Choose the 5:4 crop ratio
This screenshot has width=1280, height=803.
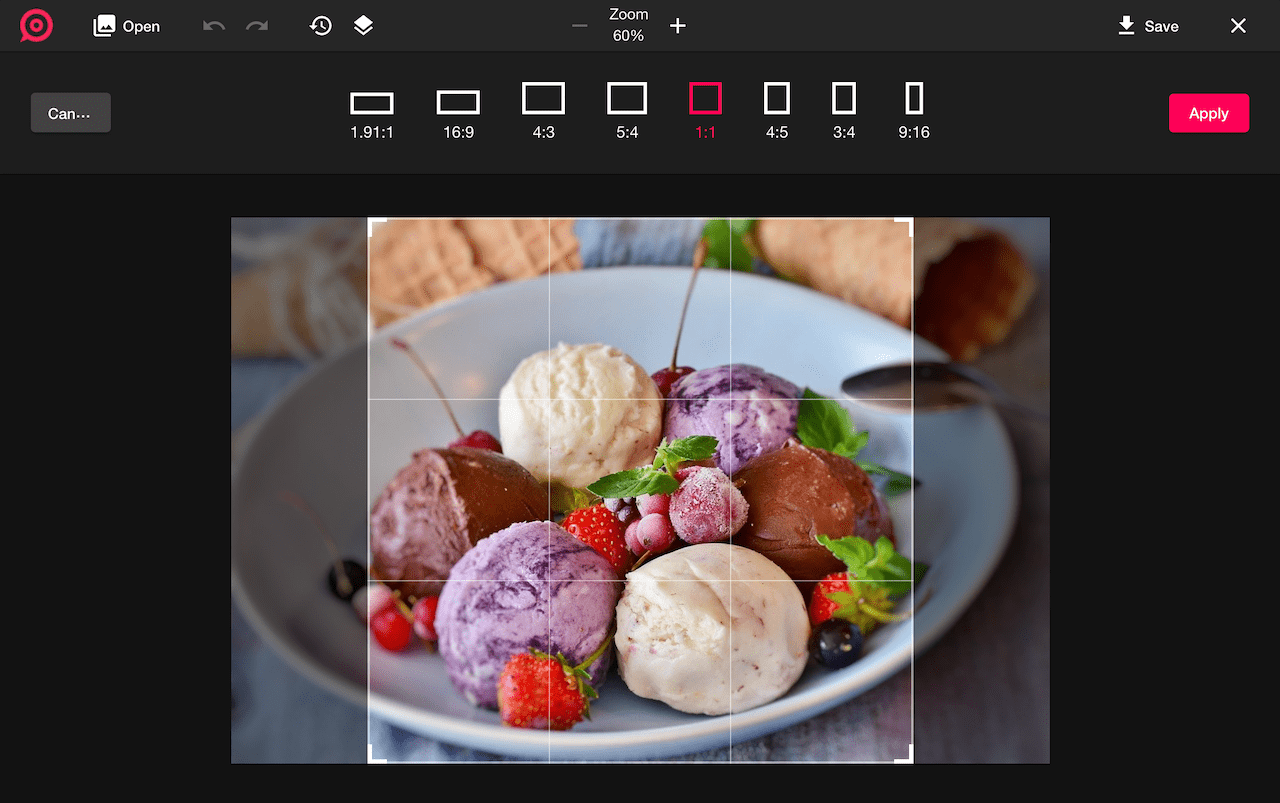coord(627,111)
